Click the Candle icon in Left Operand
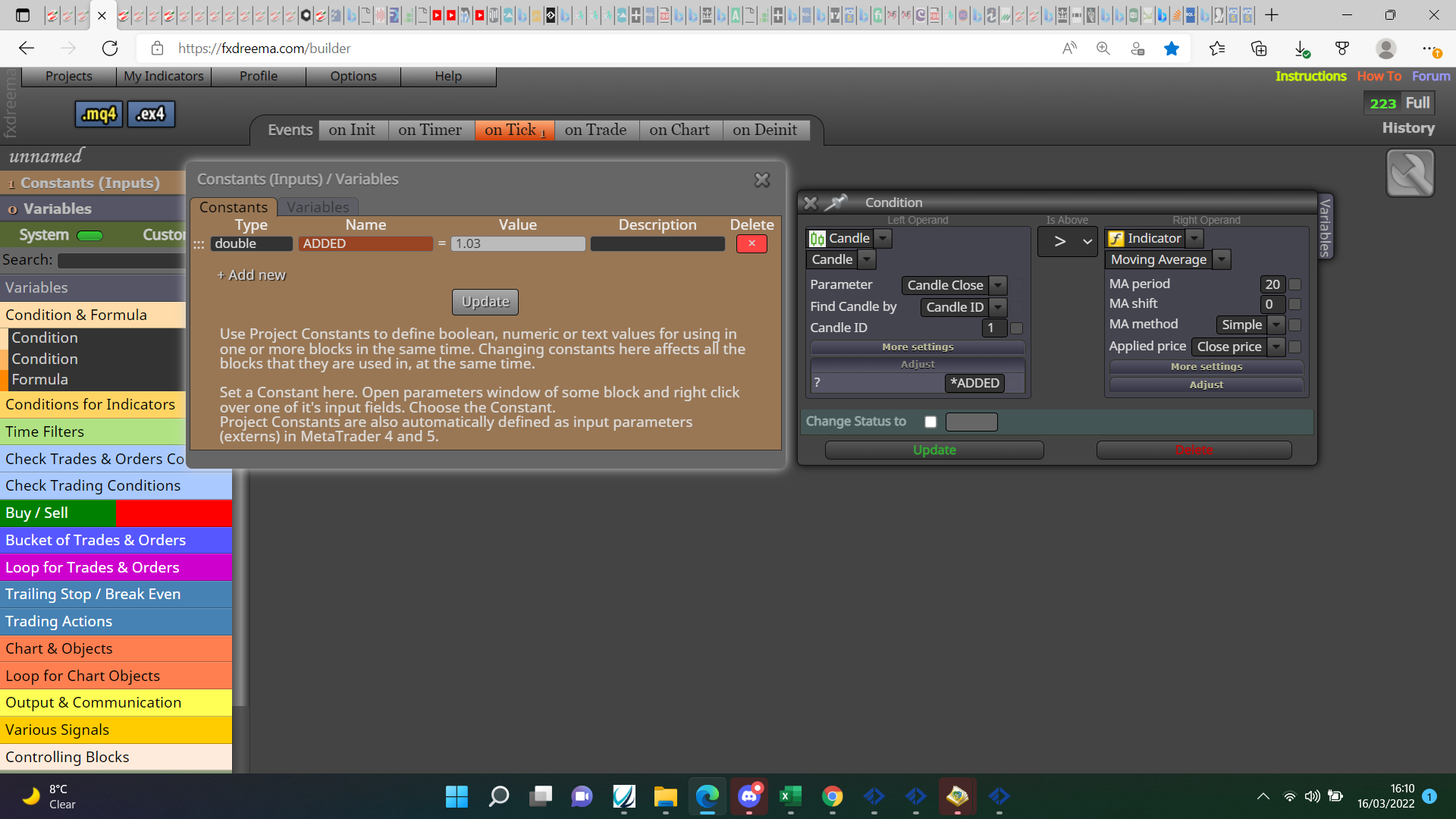The width and height of the screenshot is (1456, 819). coord(817,239)
